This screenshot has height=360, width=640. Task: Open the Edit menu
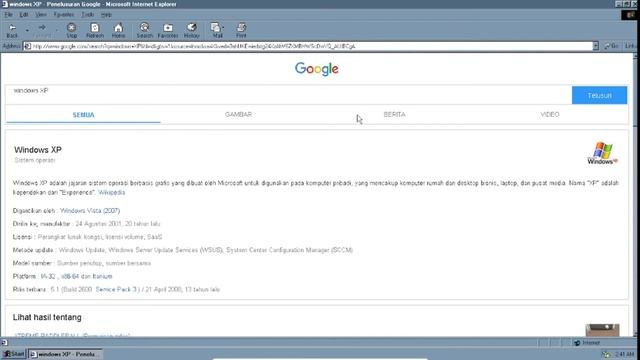tap(24, 15)
